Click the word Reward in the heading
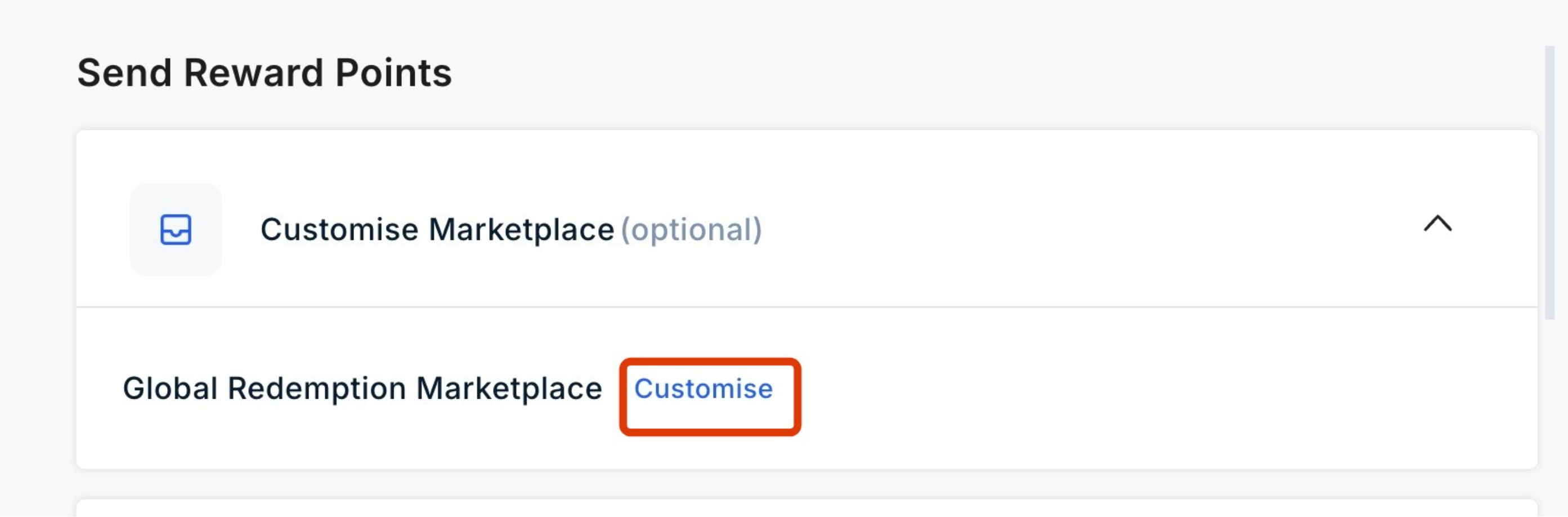The image size is (1568, 517). pyautogui.click(x=253, y=73)
